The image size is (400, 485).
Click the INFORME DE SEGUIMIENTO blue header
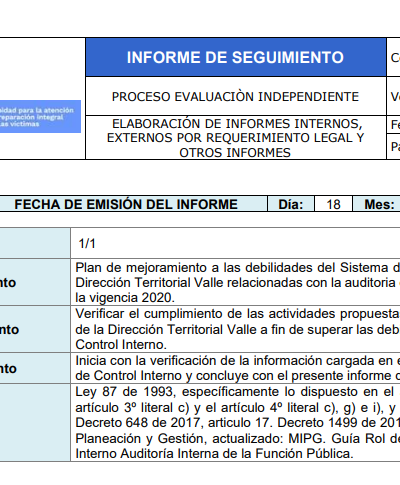[236, 57]
